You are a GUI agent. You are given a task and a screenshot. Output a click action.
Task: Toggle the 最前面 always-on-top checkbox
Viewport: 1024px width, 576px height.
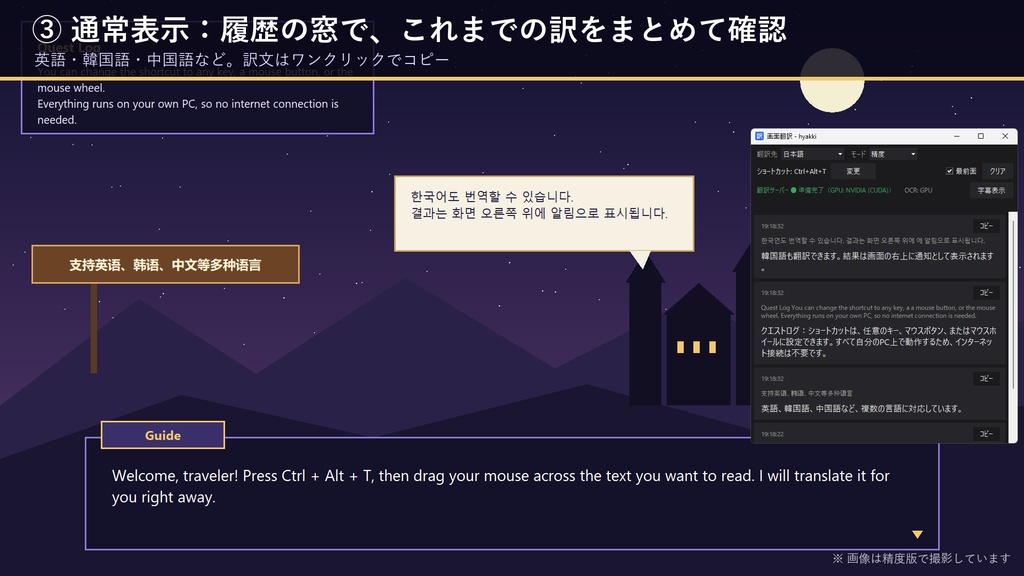point(950,171)
